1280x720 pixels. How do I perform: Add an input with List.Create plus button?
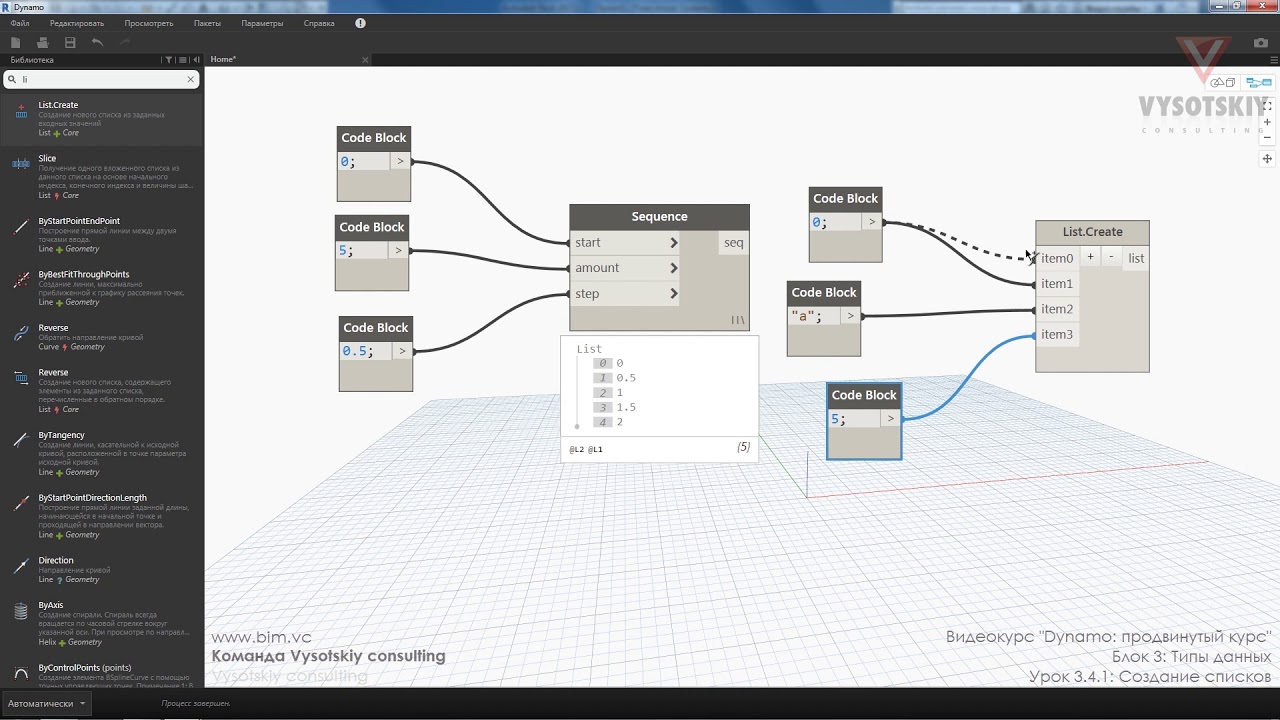point(1091,257)
